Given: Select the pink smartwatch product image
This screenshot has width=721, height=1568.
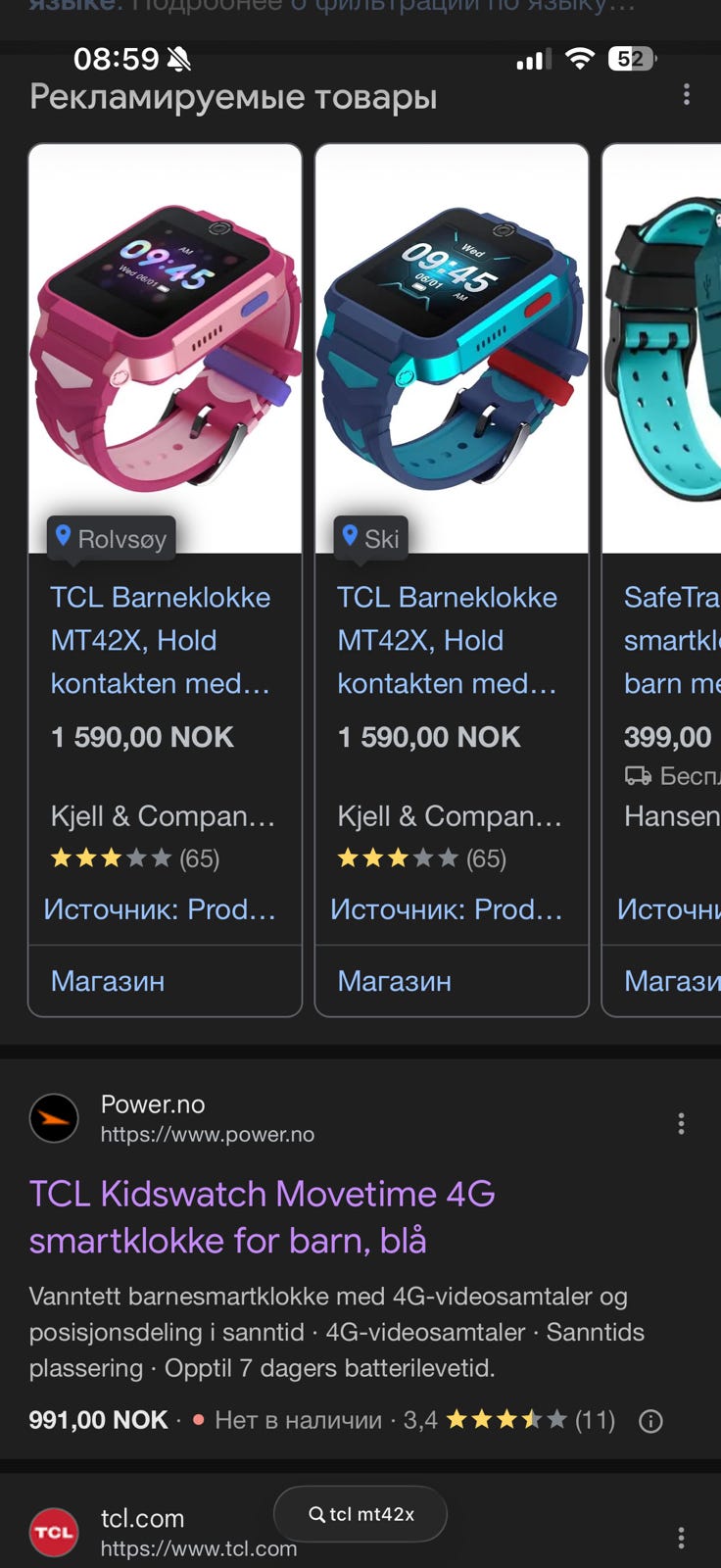Looking at the screenshot, I should tap(165, 349).
